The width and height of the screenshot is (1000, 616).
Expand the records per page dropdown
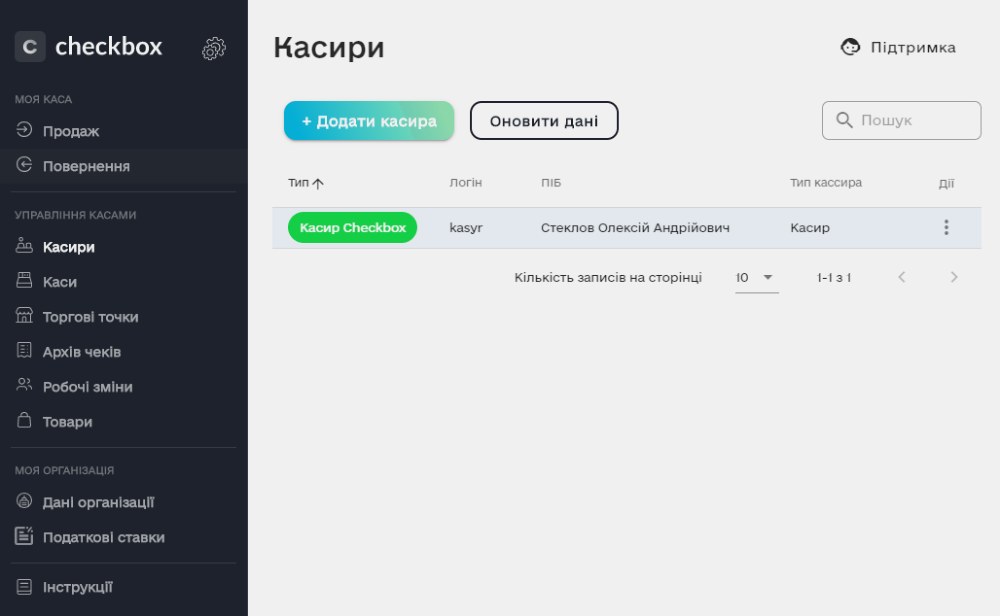[x=756, y=278]
